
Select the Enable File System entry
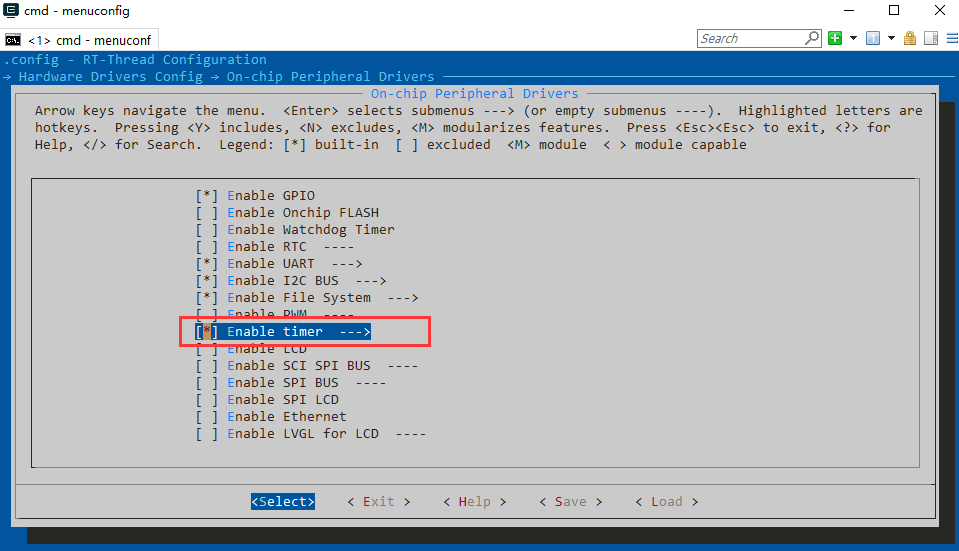(x=322, y=298)
